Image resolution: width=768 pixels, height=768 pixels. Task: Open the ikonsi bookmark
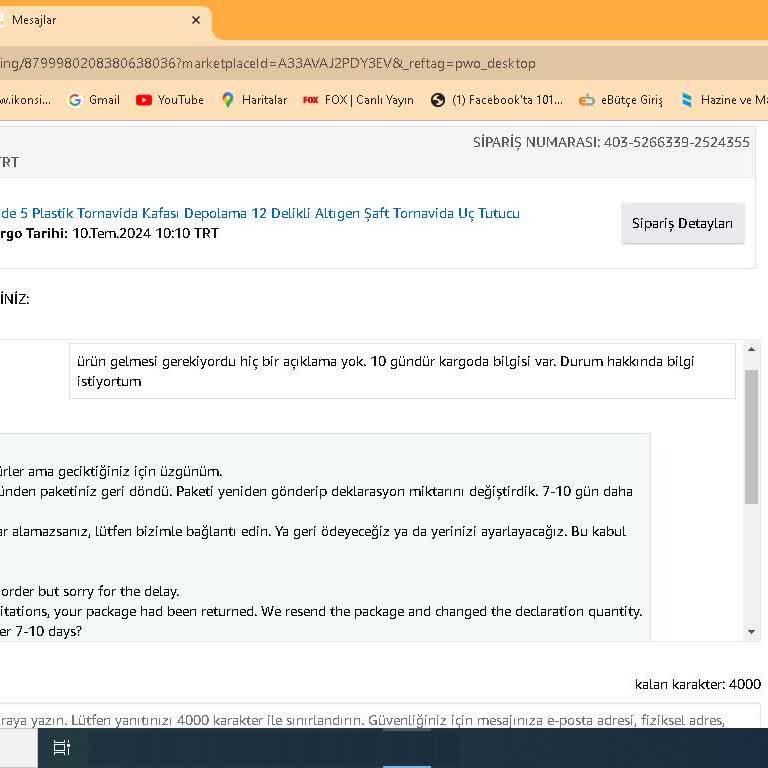(25, 100)
